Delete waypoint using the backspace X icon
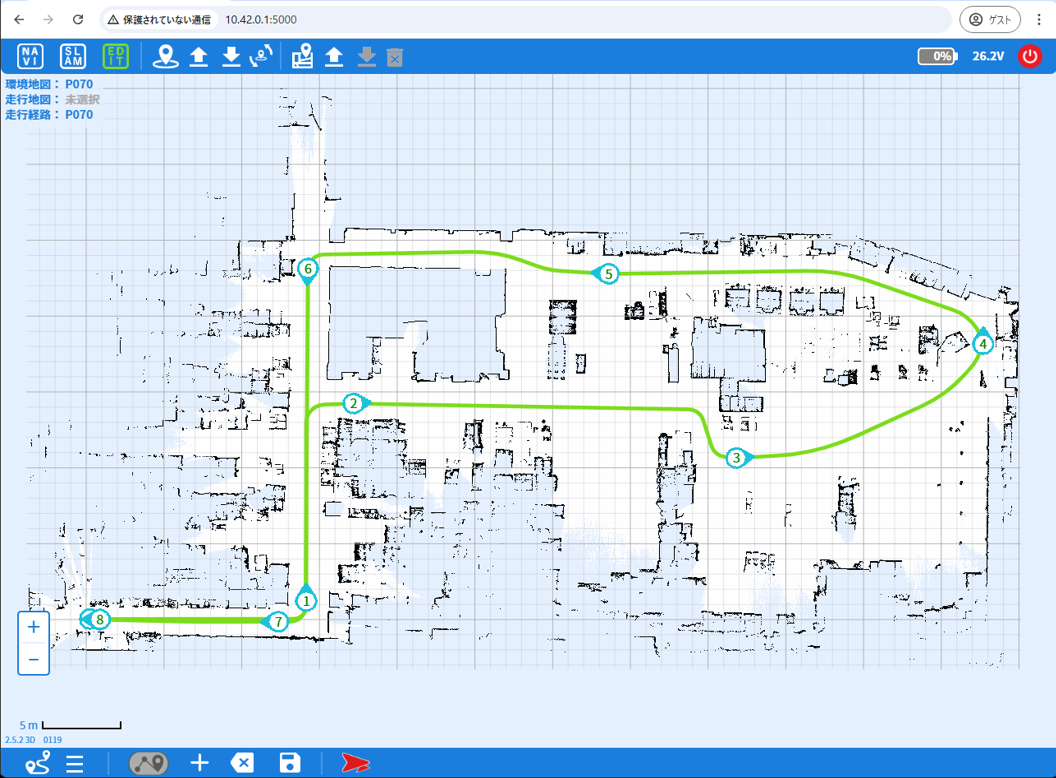1056x778 pixels. 242,763
